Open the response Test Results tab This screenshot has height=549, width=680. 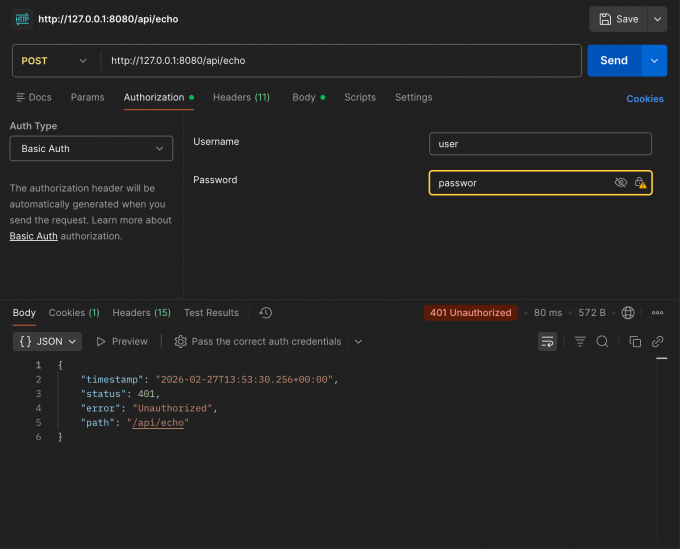coord(211,313)
